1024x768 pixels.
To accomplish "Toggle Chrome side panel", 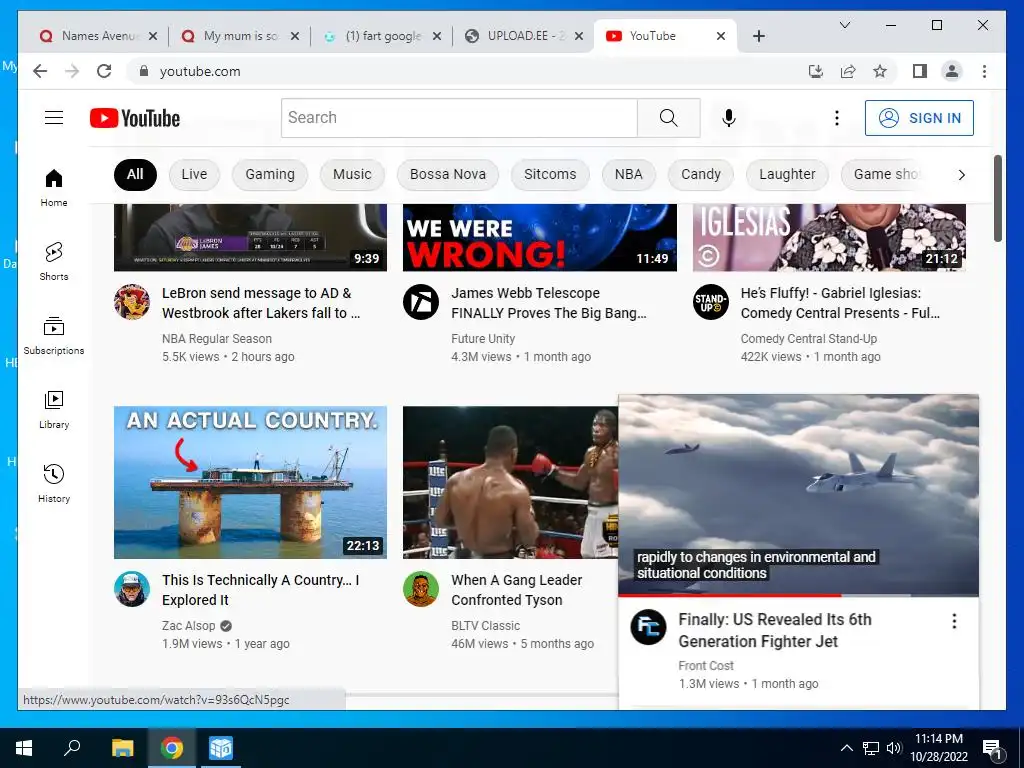I will pyautogui.click(x=920, y=71).
